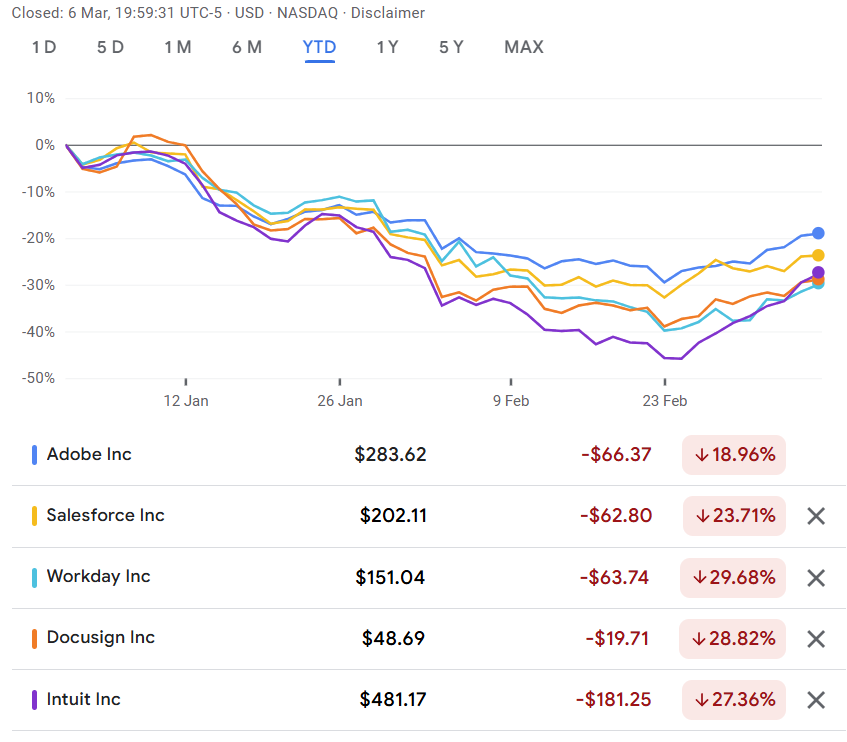This screenshot has width=847, height=742.
Task: Click Salesforce's yellow endpoint dot on chart
Action: 818,256
